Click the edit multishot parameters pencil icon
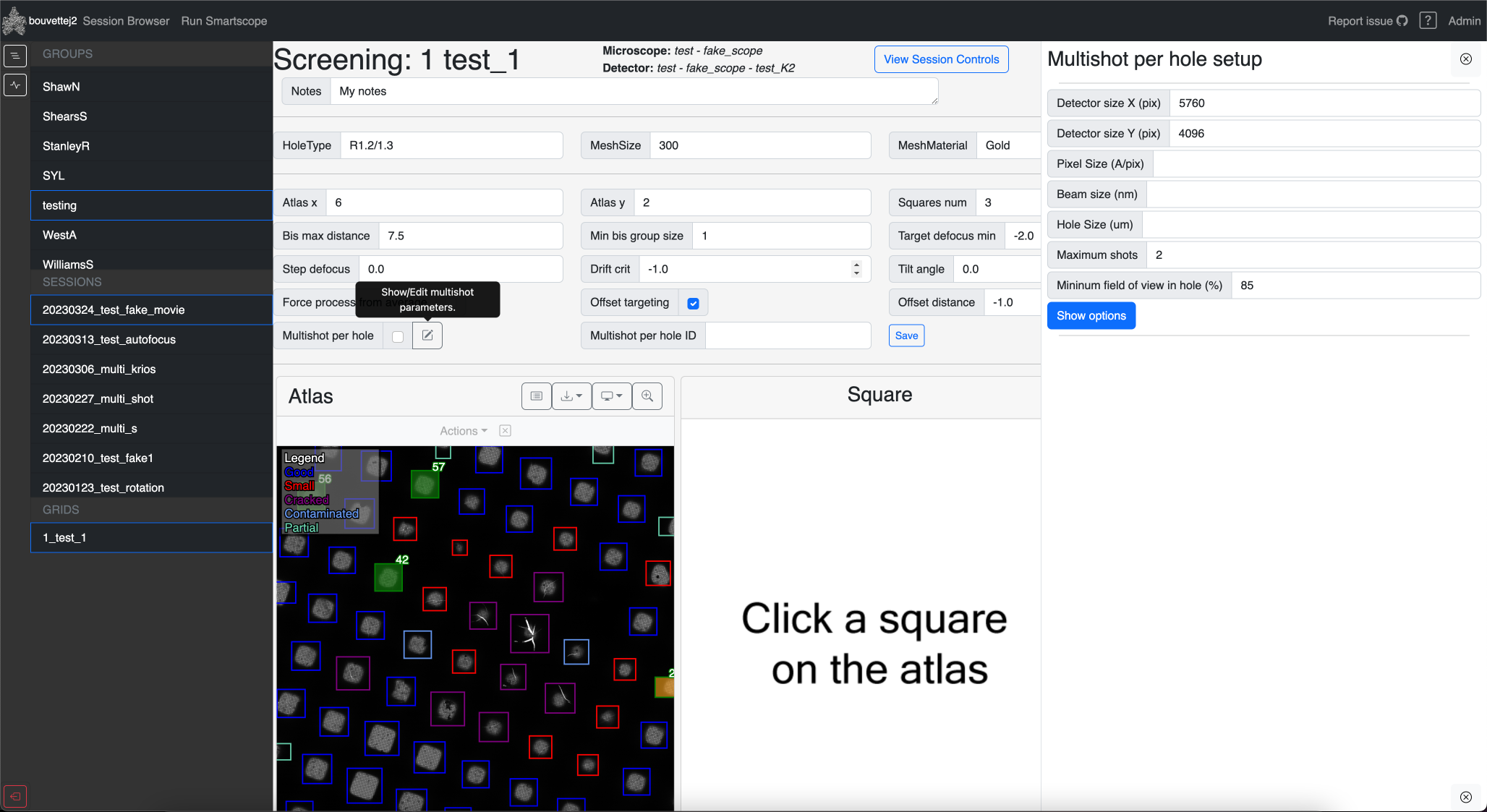 tap(427, 336)
